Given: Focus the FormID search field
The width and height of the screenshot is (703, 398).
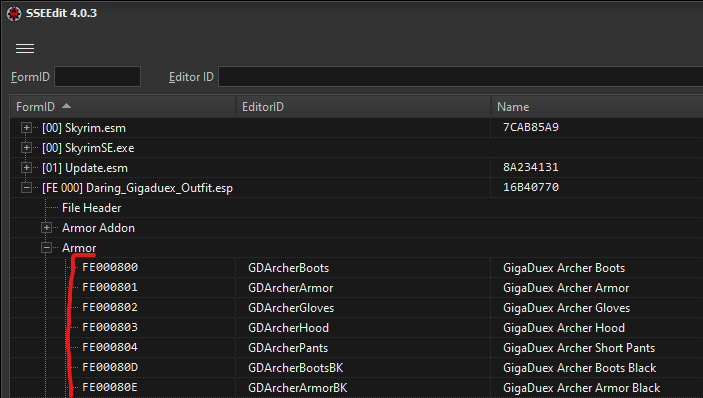Looking at the screenshot, I should tap(97, 77).
